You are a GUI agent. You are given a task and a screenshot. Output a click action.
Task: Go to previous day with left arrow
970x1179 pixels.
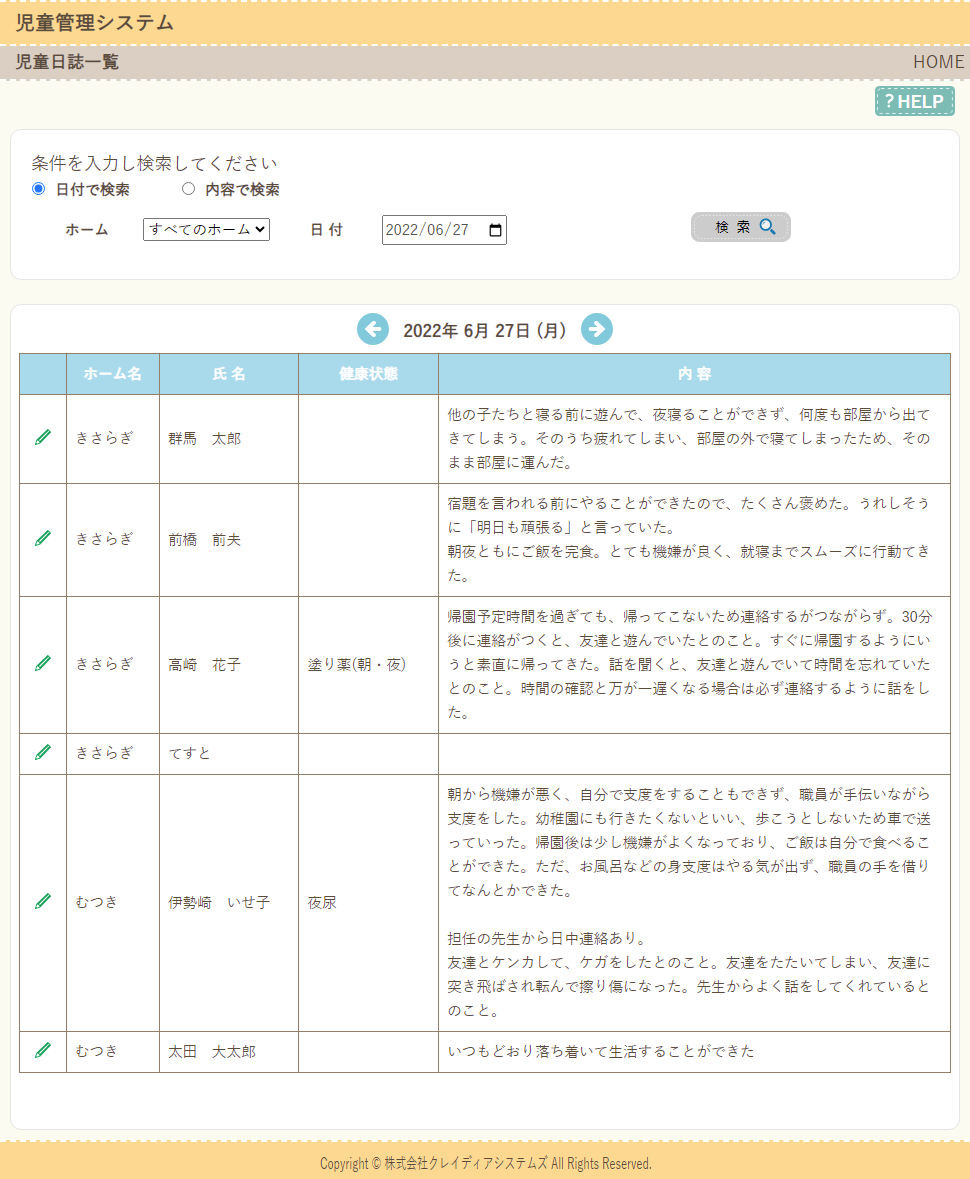(x=373, y=329)
